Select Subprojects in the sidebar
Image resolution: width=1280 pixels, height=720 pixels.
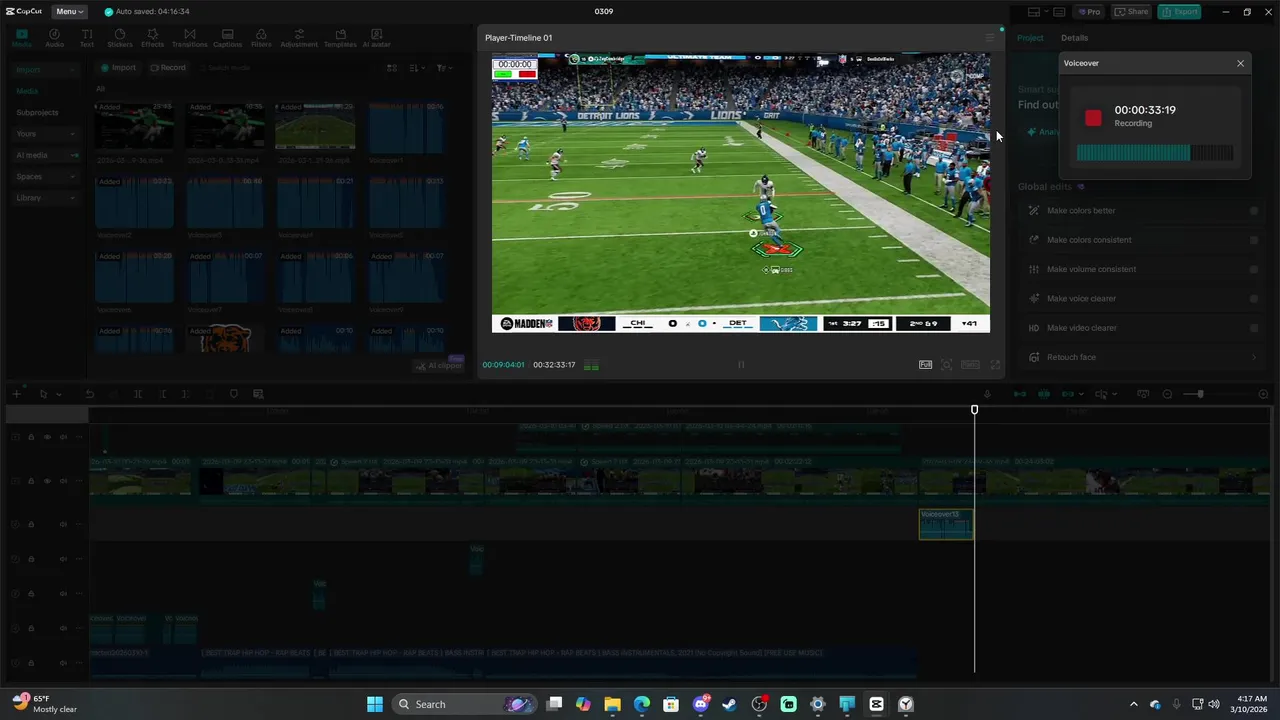coord(37,112)
